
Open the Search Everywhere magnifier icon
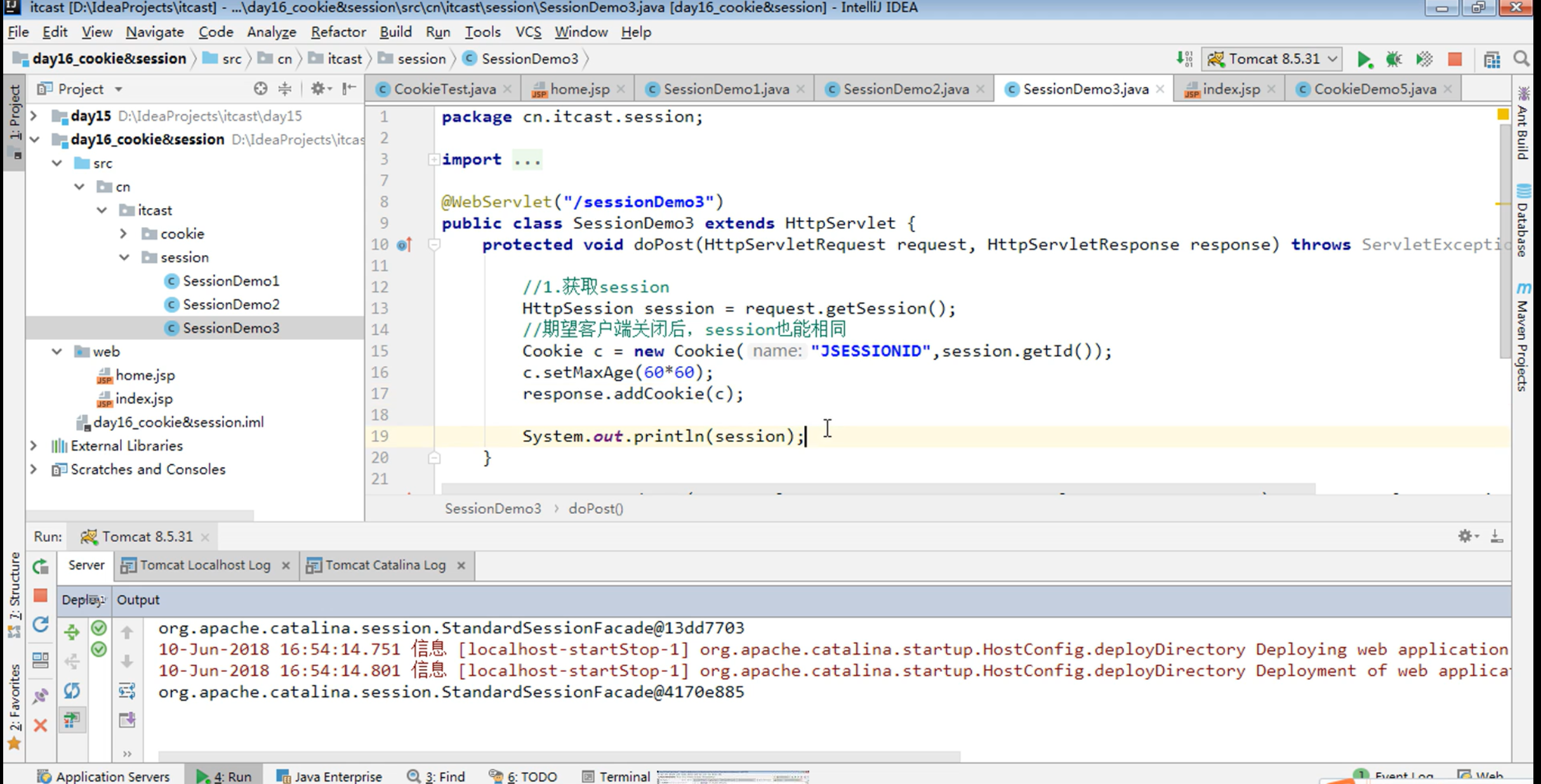click(x=1521, y=59)
